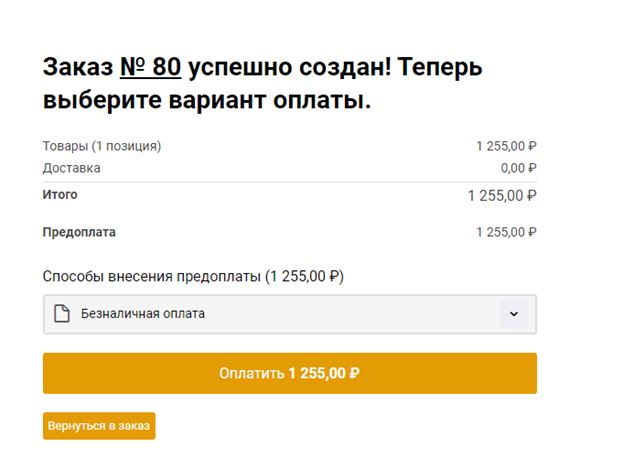Expand the payment method chevron arrow
Viewport: 638px width, 450px height.
pos(514,314)
